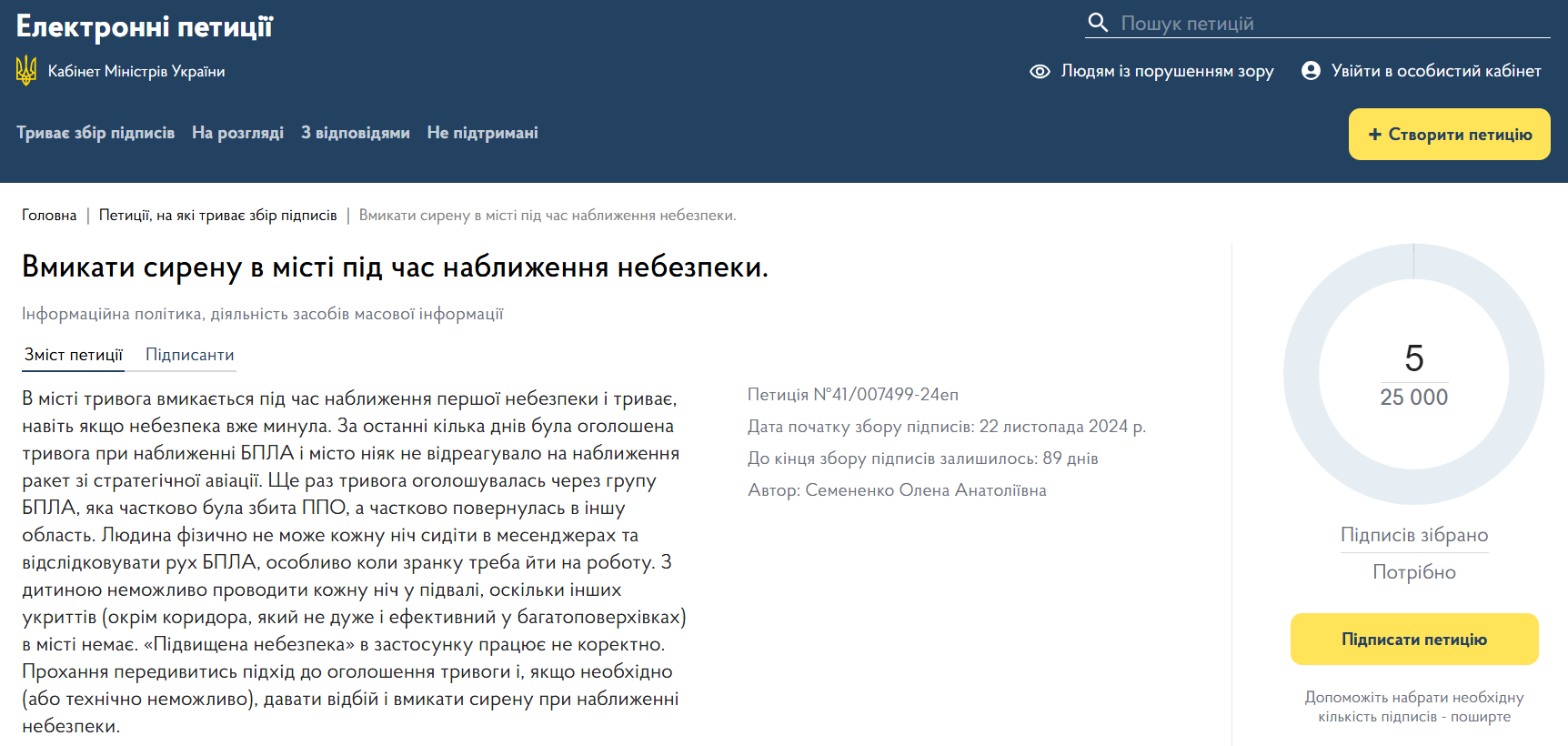
Task: Click the search magnifier icon
Action: tap(1098, 23)
